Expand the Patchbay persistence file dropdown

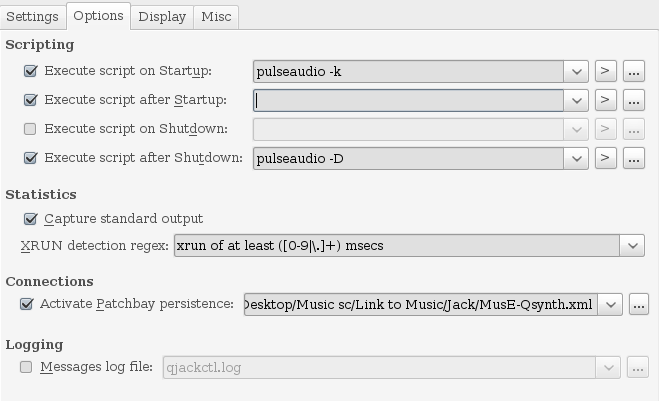click(611, 304)
